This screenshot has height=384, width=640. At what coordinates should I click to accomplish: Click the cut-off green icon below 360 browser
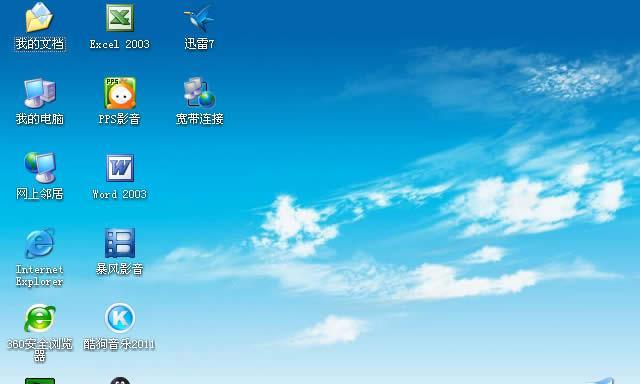(40, 381)
